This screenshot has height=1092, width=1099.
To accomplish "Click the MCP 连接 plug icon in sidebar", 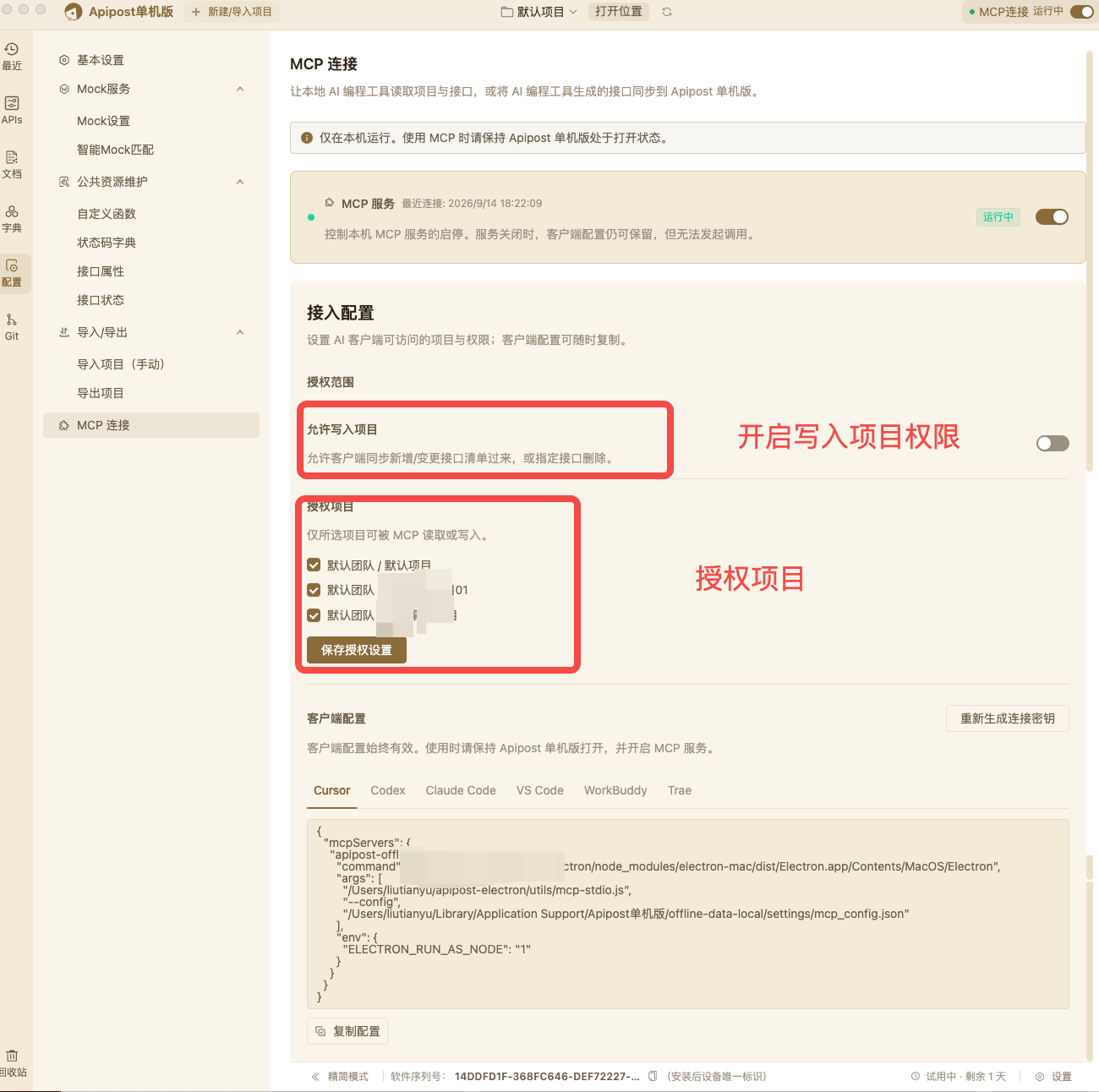I will click(x=64, y=425).
